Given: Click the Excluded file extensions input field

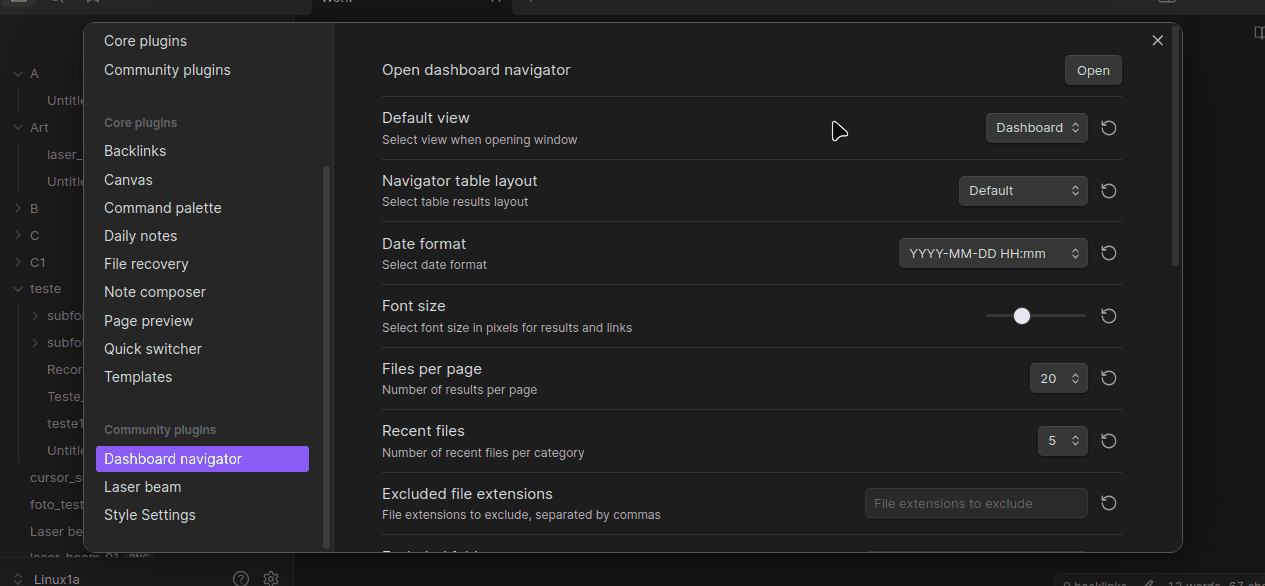Looking at the screenshot, I should [975, 503].
